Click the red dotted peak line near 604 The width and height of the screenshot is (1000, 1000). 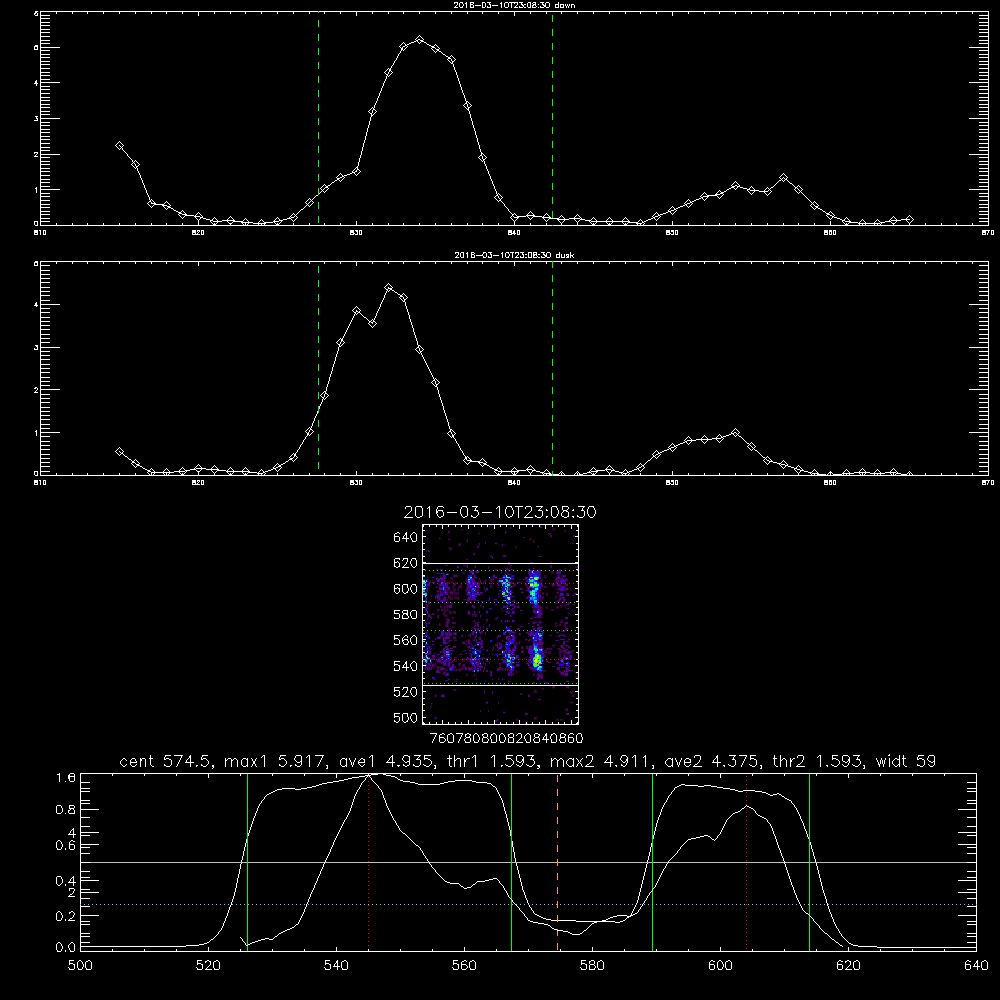coord(746,861)
